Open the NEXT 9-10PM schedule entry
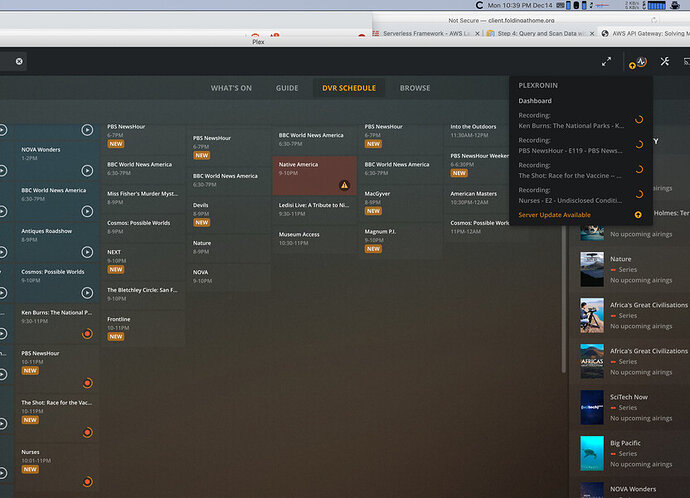This screenshot has width=690, height=498. click(143, 261)
